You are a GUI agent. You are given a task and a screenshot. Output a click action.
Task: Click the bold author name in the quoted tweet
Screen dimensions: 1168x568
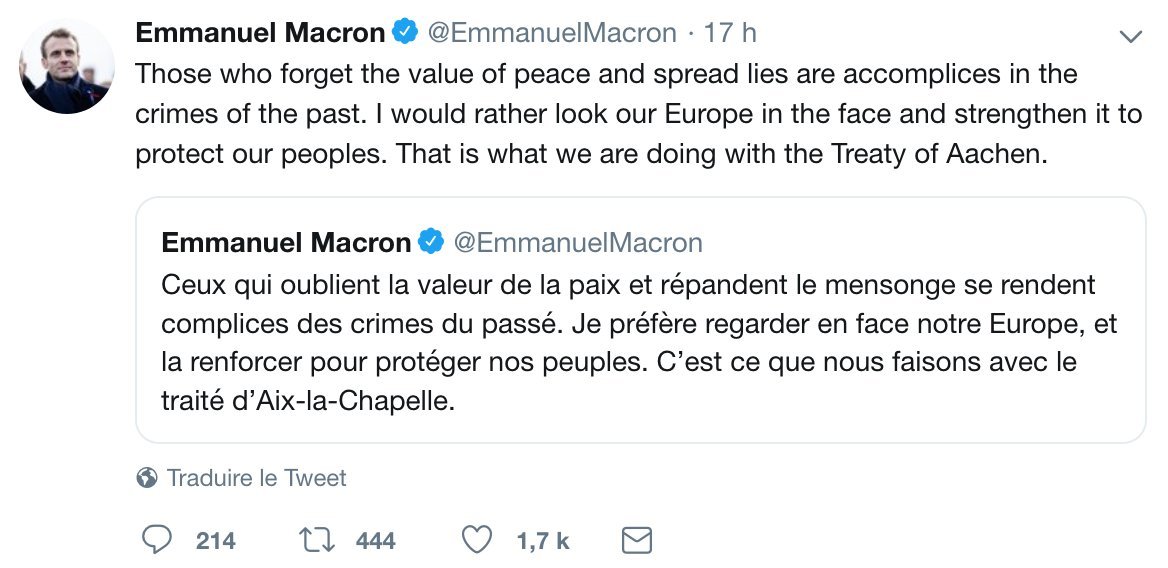click(x=286, y=242)
